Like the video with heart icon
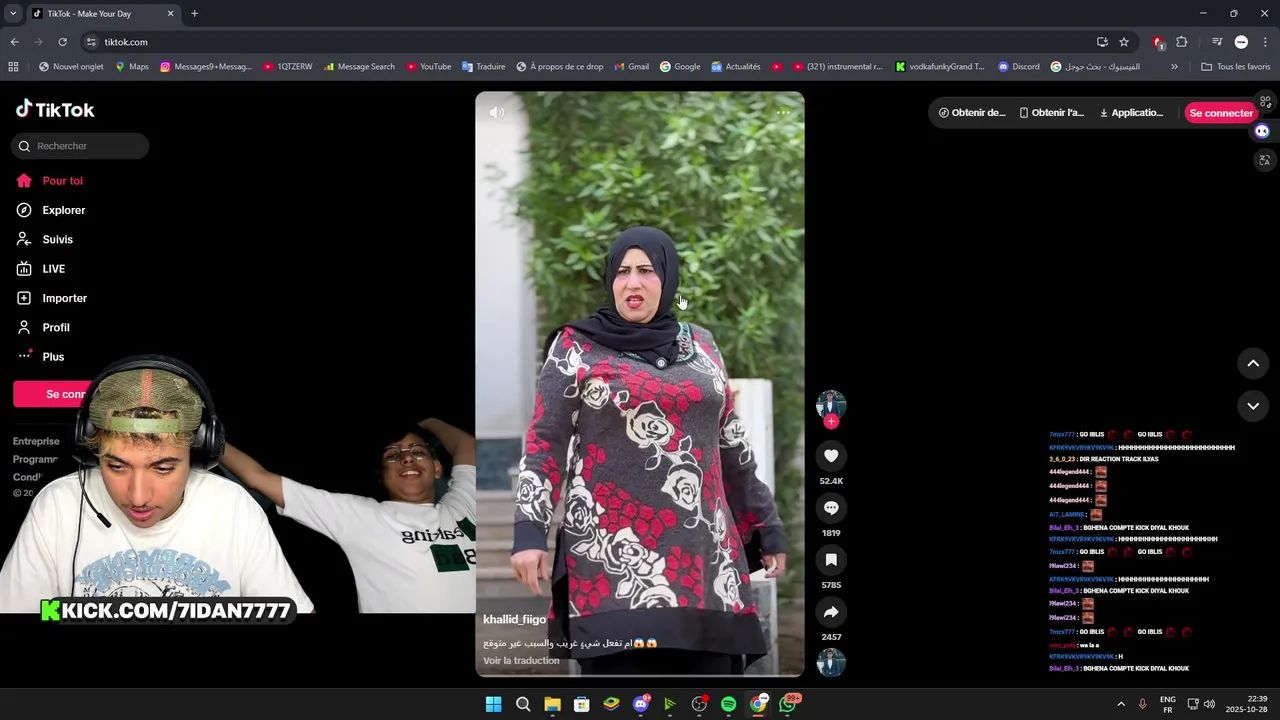 [831, 456]
